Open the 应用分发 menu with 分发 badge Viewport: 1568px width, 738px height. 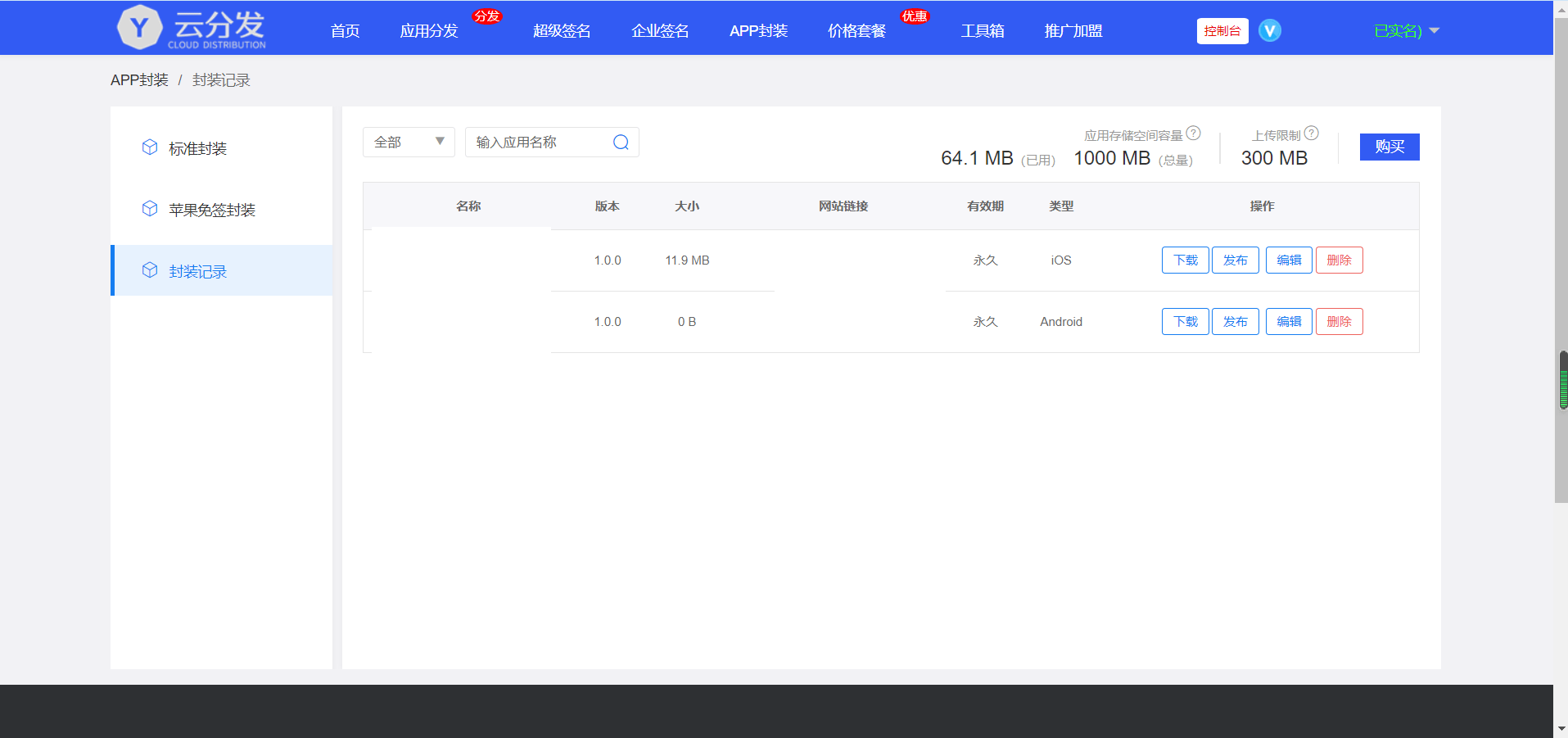(428, 31)
